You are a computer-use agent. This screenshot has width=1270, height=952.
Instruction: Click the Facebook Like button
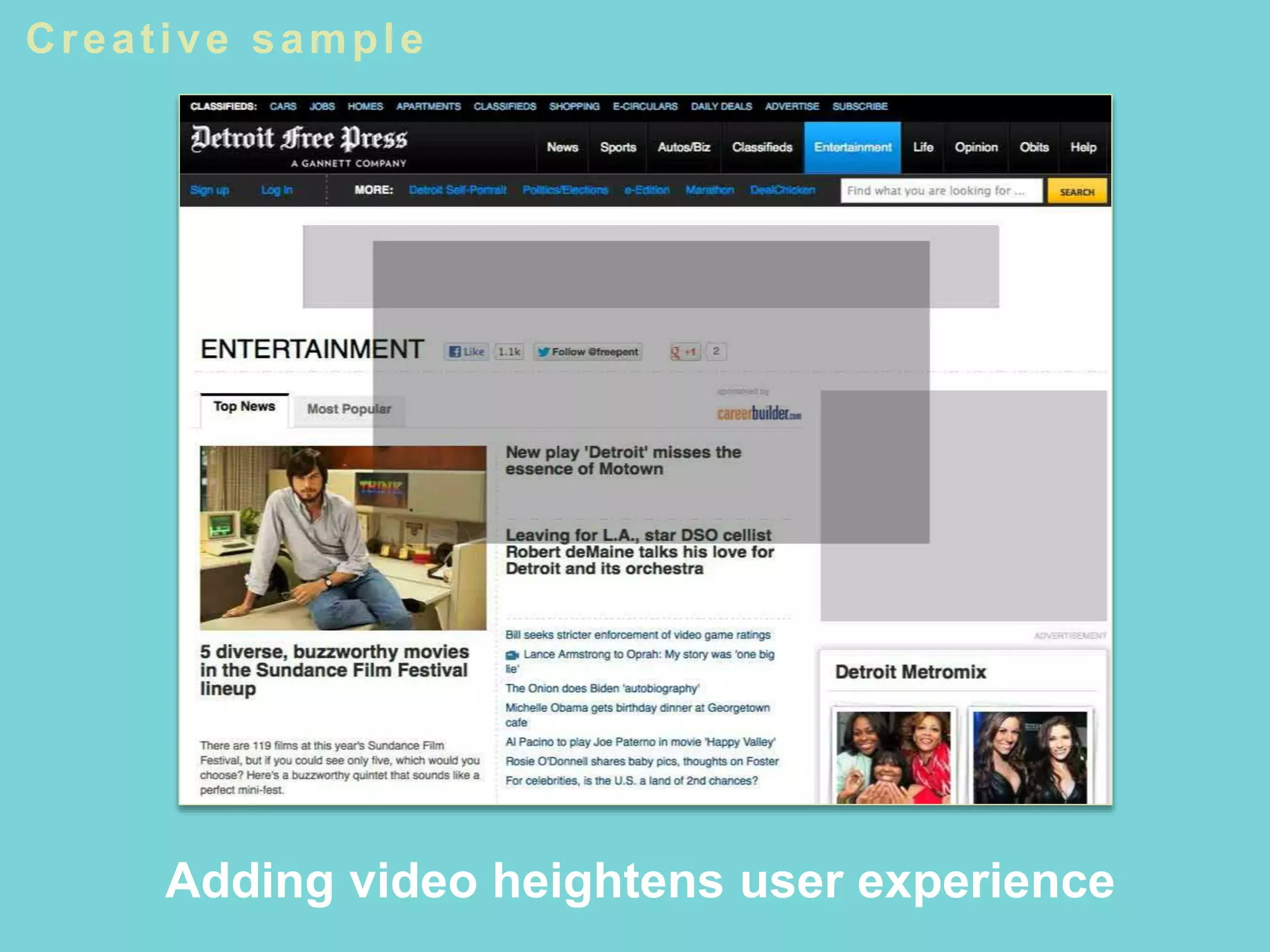[x=466, y=351]
